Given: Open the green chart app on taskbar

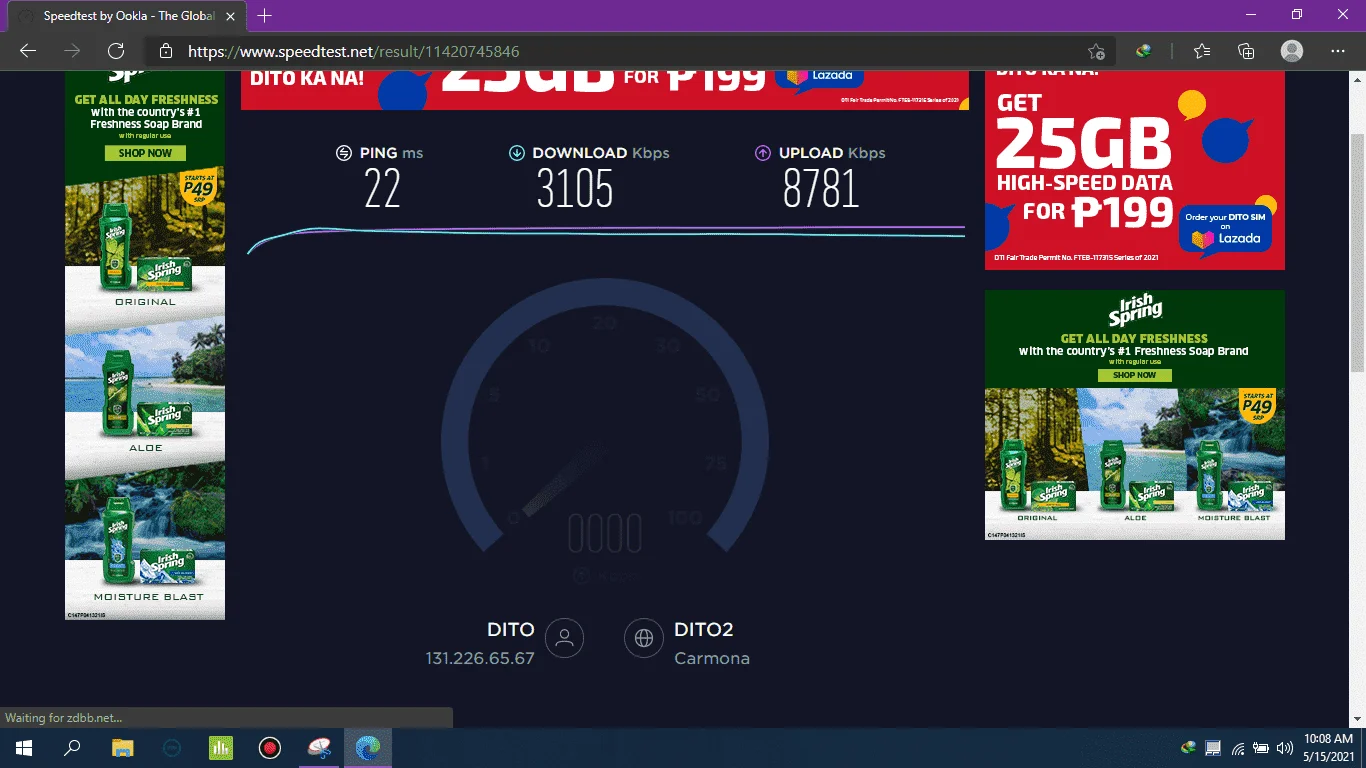Looking at the screenshot, I should click(220, 748).
